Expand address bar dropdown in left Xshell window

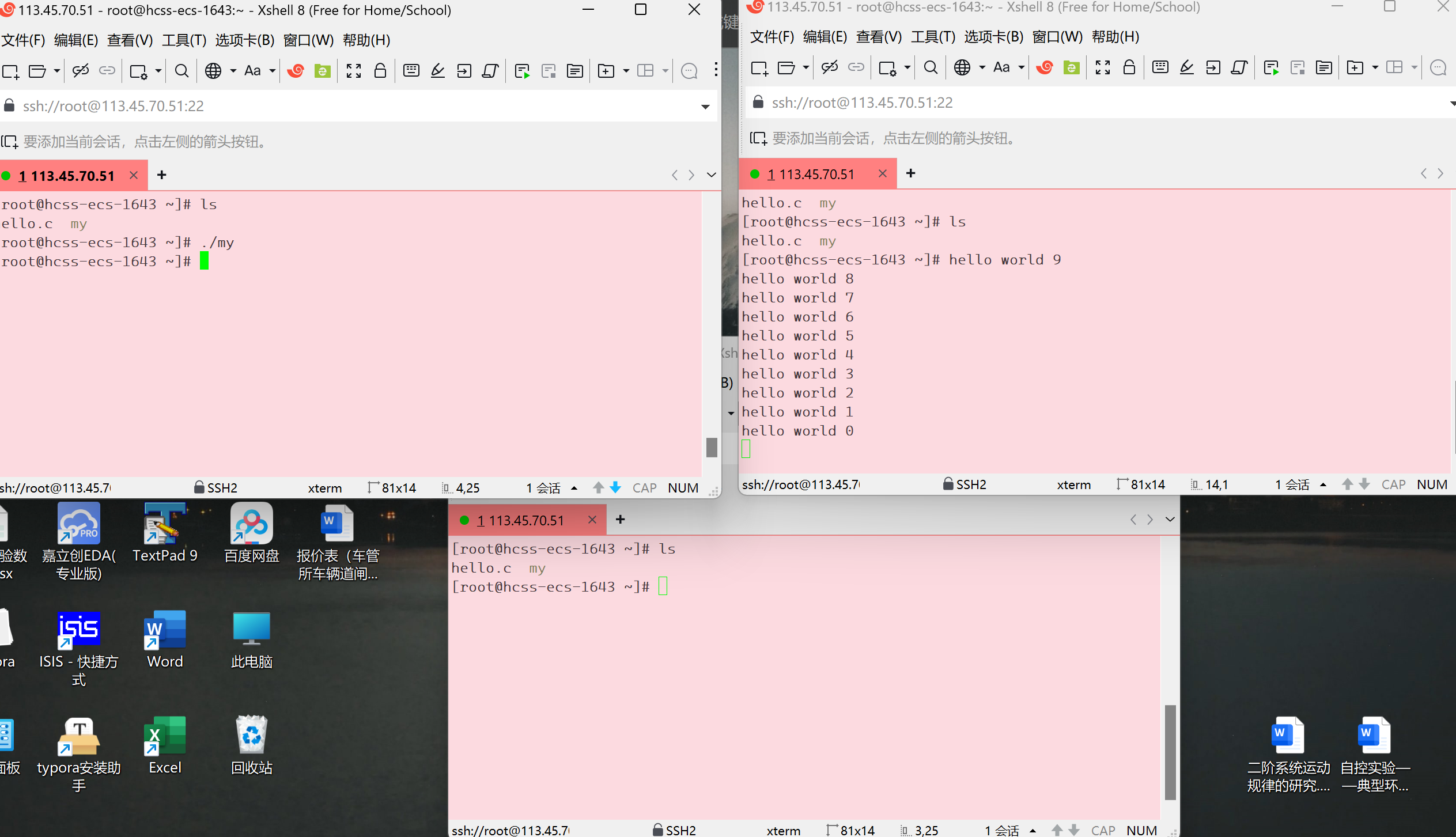[x=705, y=107]
